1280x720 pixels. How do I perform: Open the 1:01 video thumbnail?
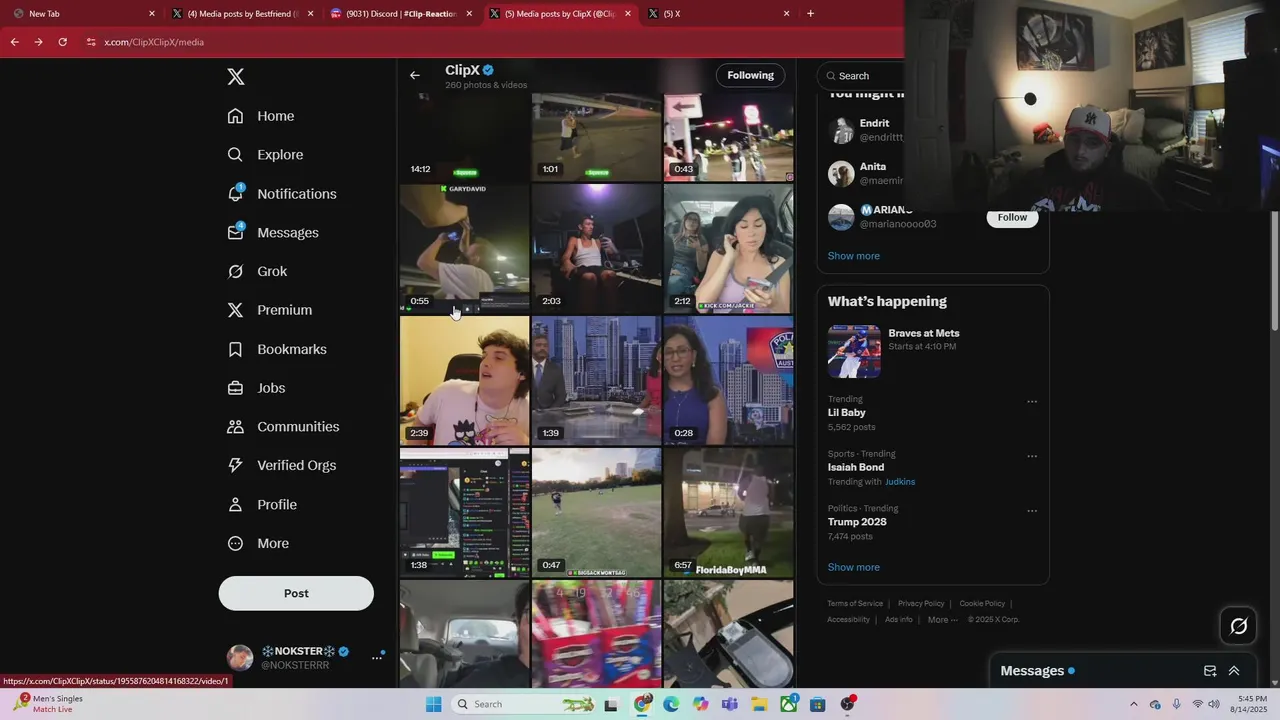click(596, 138)
